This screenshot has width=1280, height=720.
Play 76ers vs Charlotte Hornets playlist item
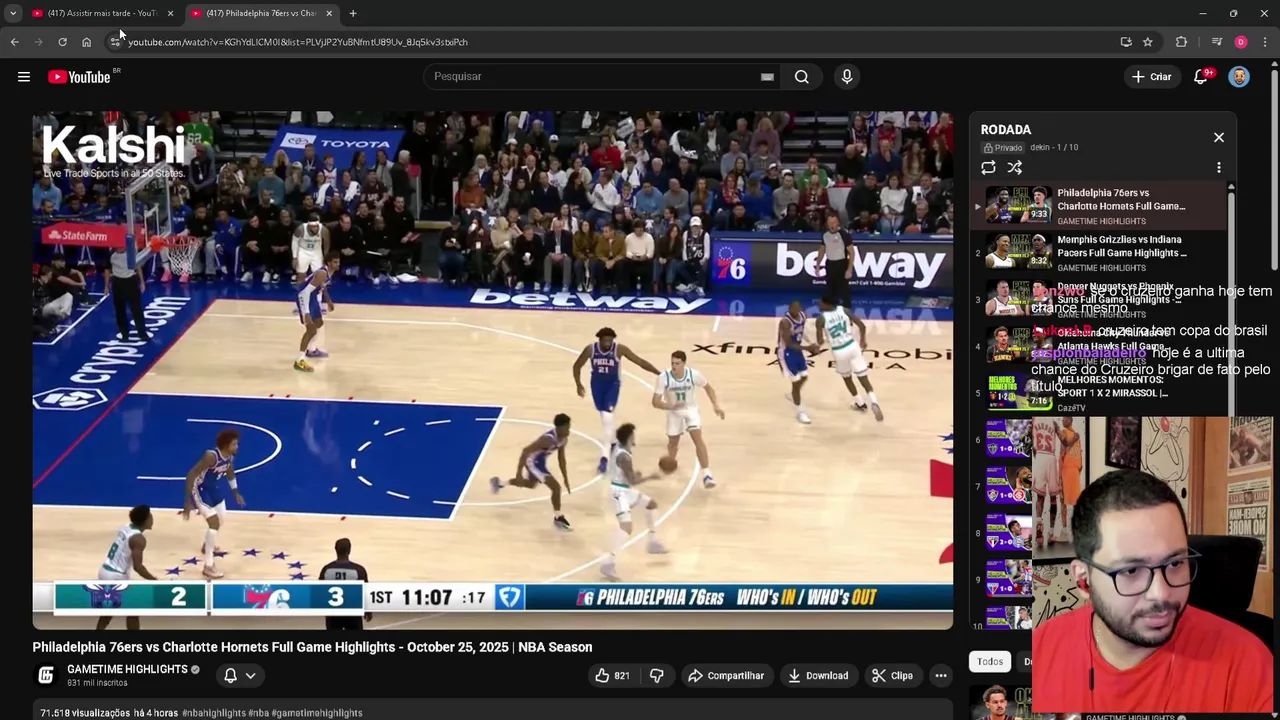point(1098,206)
